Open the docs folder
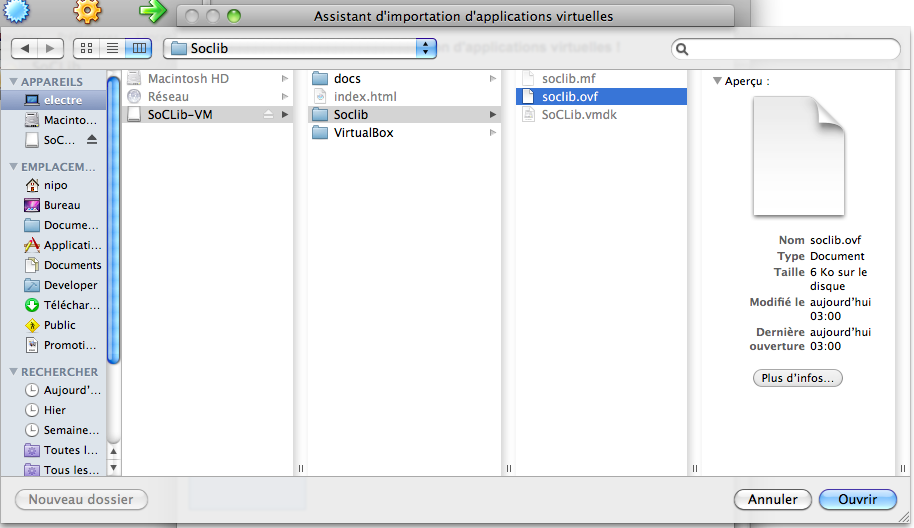Screen dimensions: 914x528 coord(404,79)
